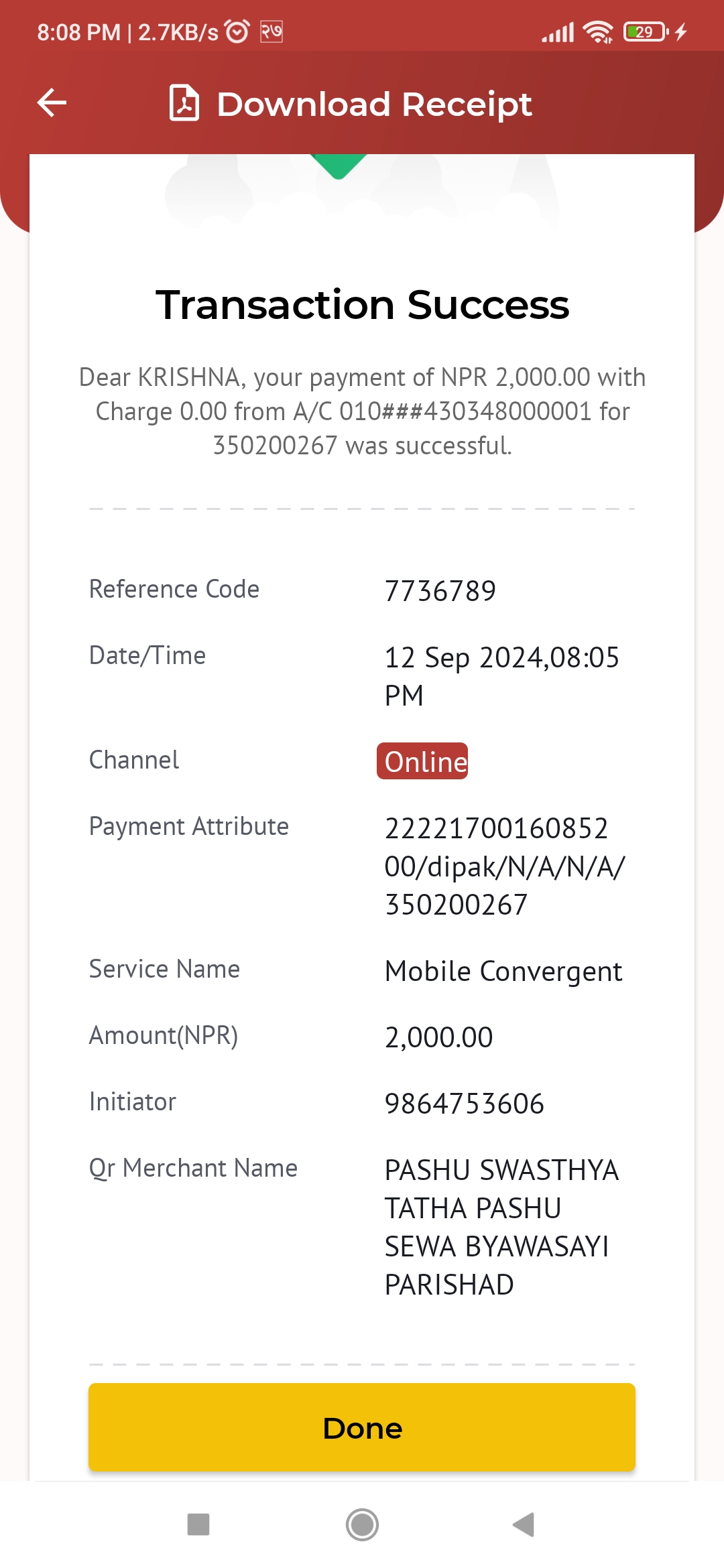This screenshot has width=724, height=1568.
Task: Select the reference code 7736789
Action: 440,591
